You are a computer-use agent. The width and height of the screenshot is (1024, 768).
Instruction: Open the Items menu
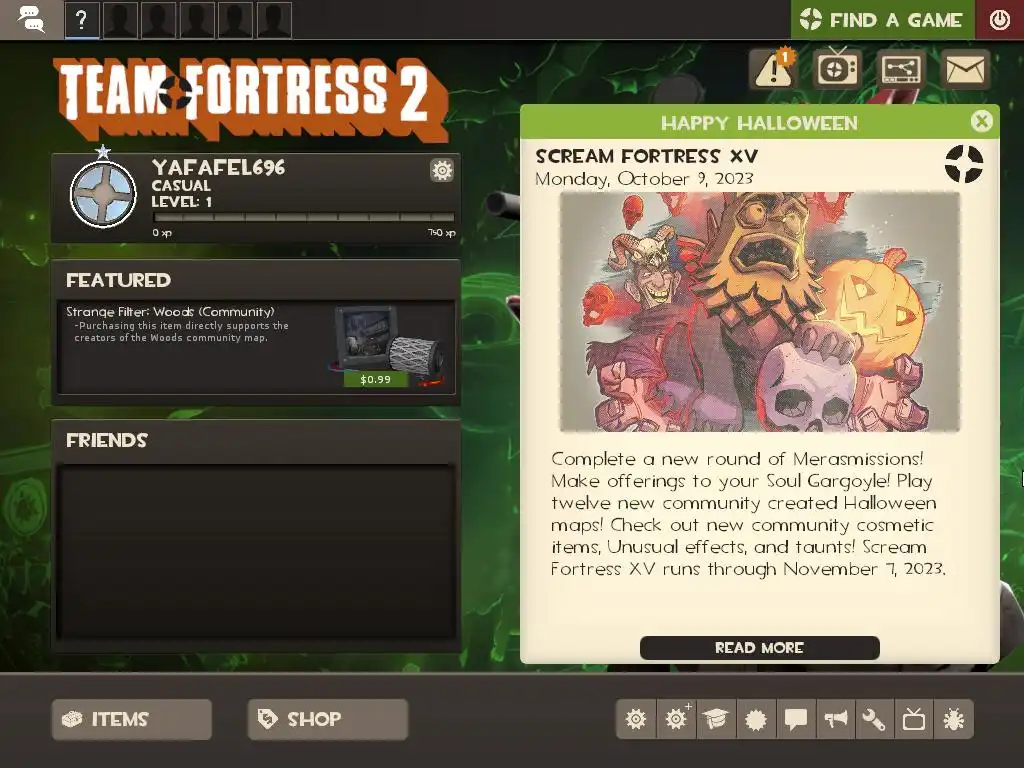132,719
